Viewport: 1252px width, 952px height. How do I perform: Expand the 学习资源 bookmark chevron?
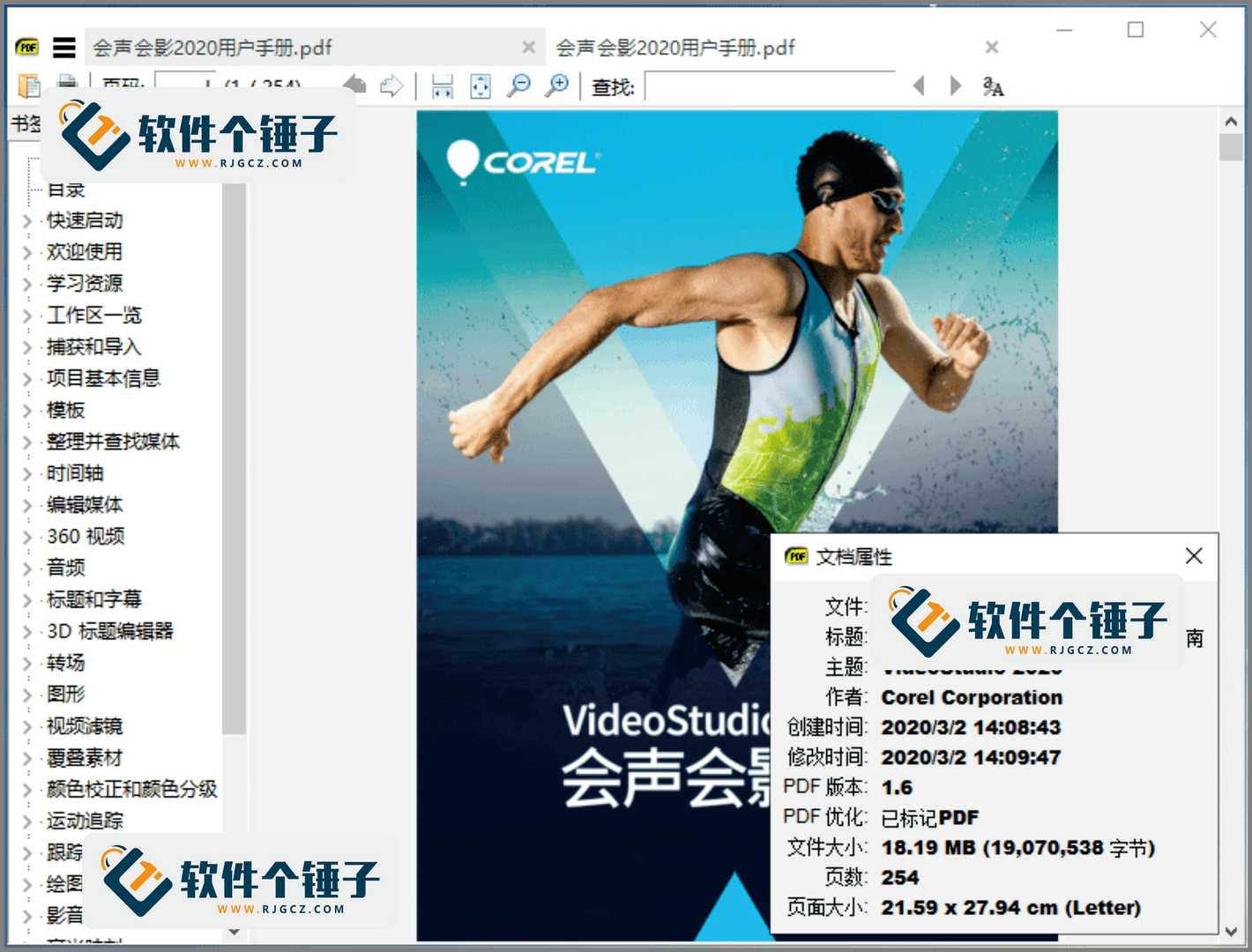point(27,285)
